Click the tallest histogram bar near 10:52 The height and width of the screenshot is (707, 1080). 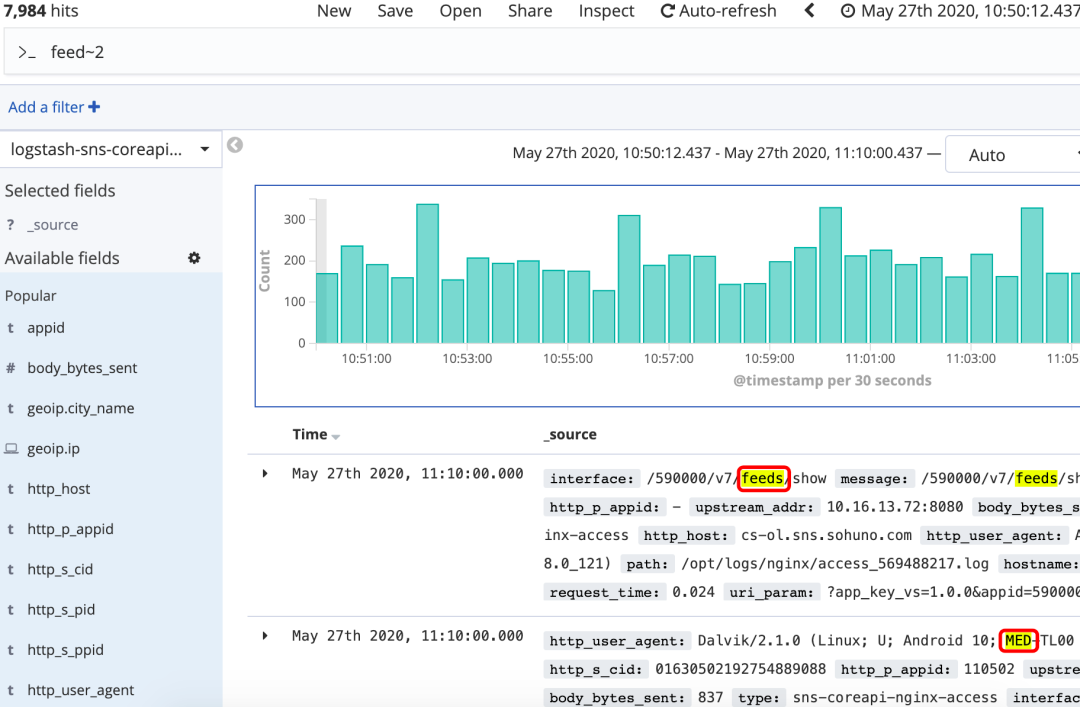point(427,273)
